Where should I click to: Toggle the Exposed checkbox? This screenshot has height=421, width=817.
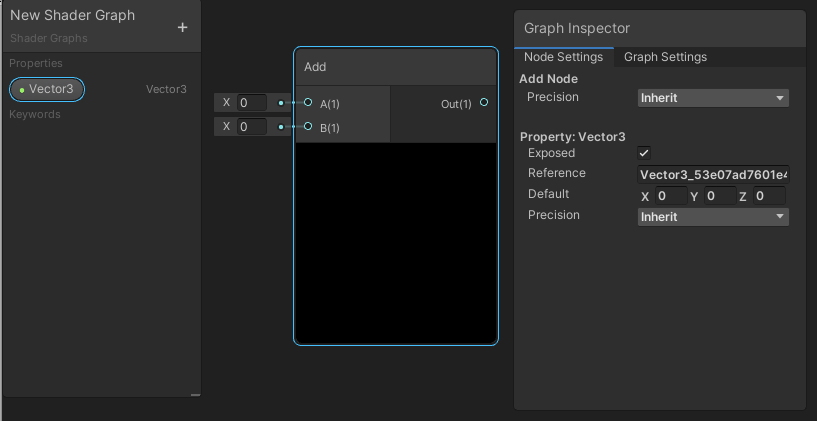(x=644, y=153)
